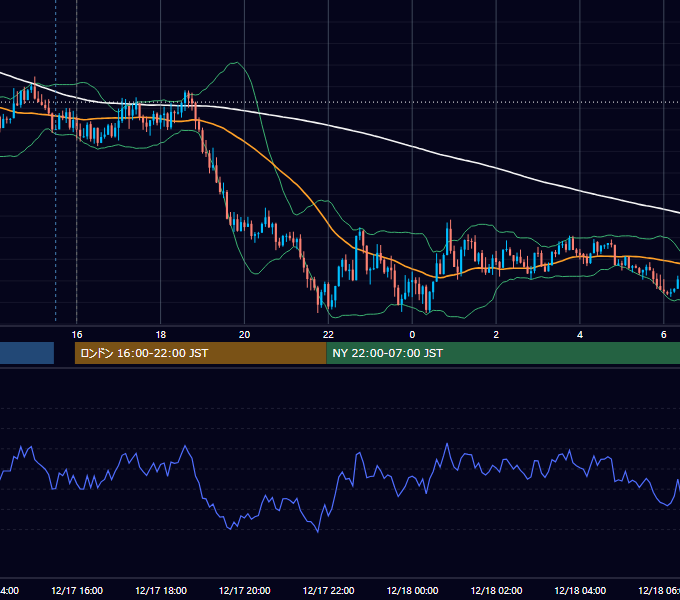Select the NY 22:00-07:00 JST session bar
Image resolution: width=680 pixels, height=600 pixels.
(x=503, y=353)
